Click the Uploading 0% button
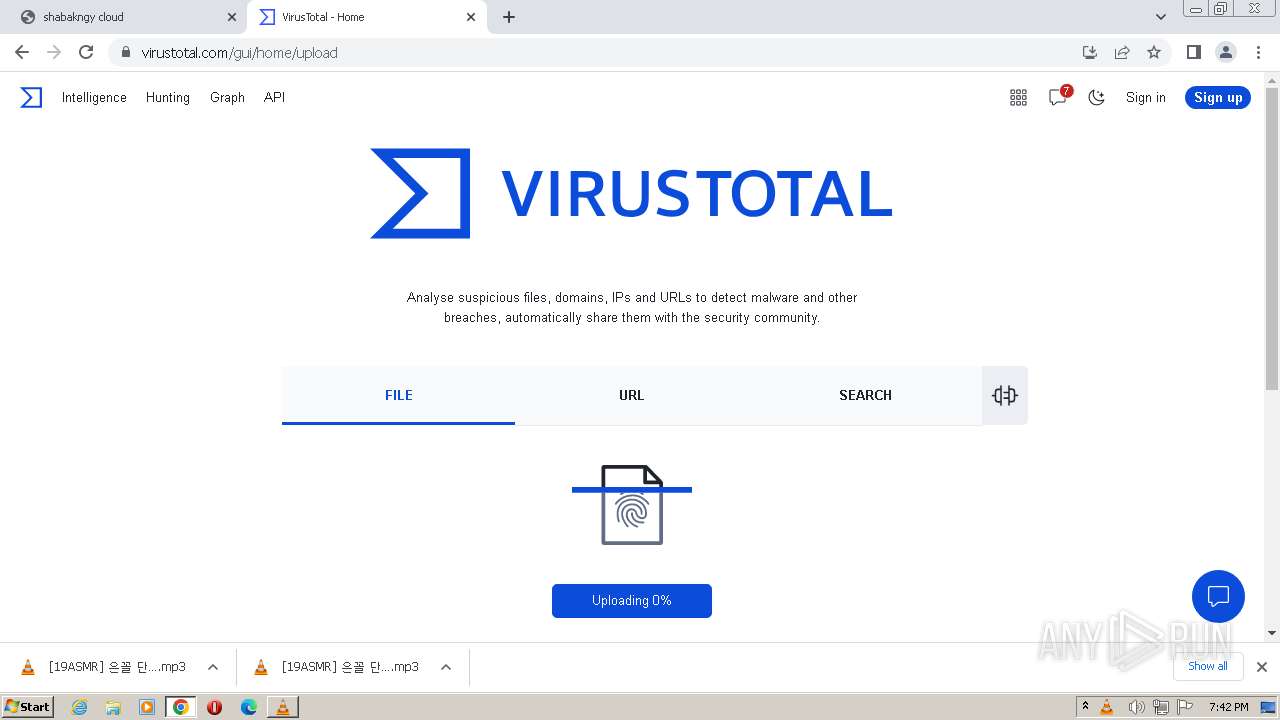This screenshot has width=1280, height=720. pyautogui.click(x=632, y=601)
